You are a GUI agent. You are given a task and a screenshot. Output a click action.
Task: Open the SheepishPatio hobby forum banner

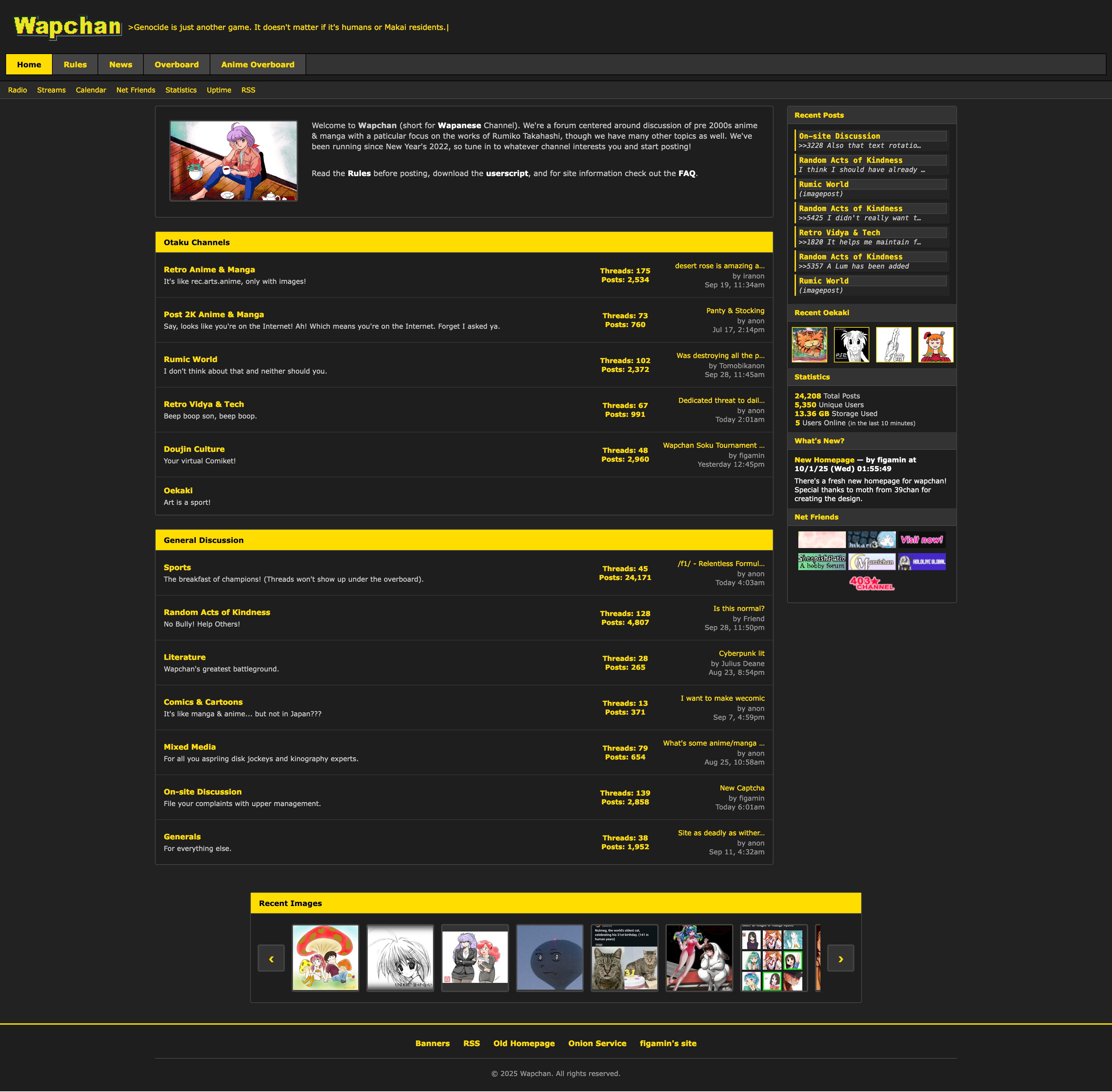coord(821,562)
